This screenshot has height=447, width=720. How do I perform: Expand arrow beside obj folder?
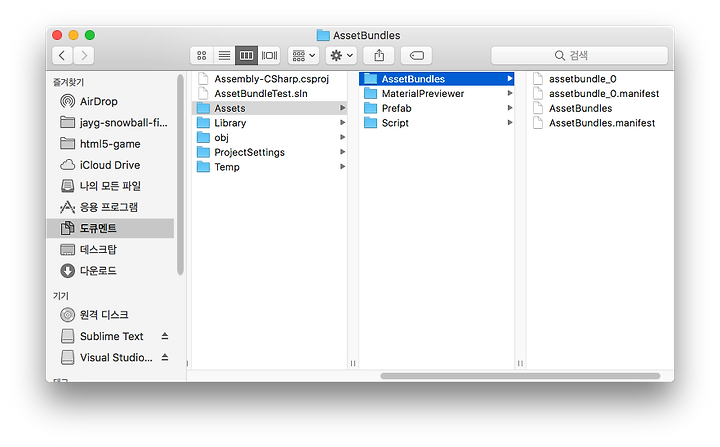343,137
